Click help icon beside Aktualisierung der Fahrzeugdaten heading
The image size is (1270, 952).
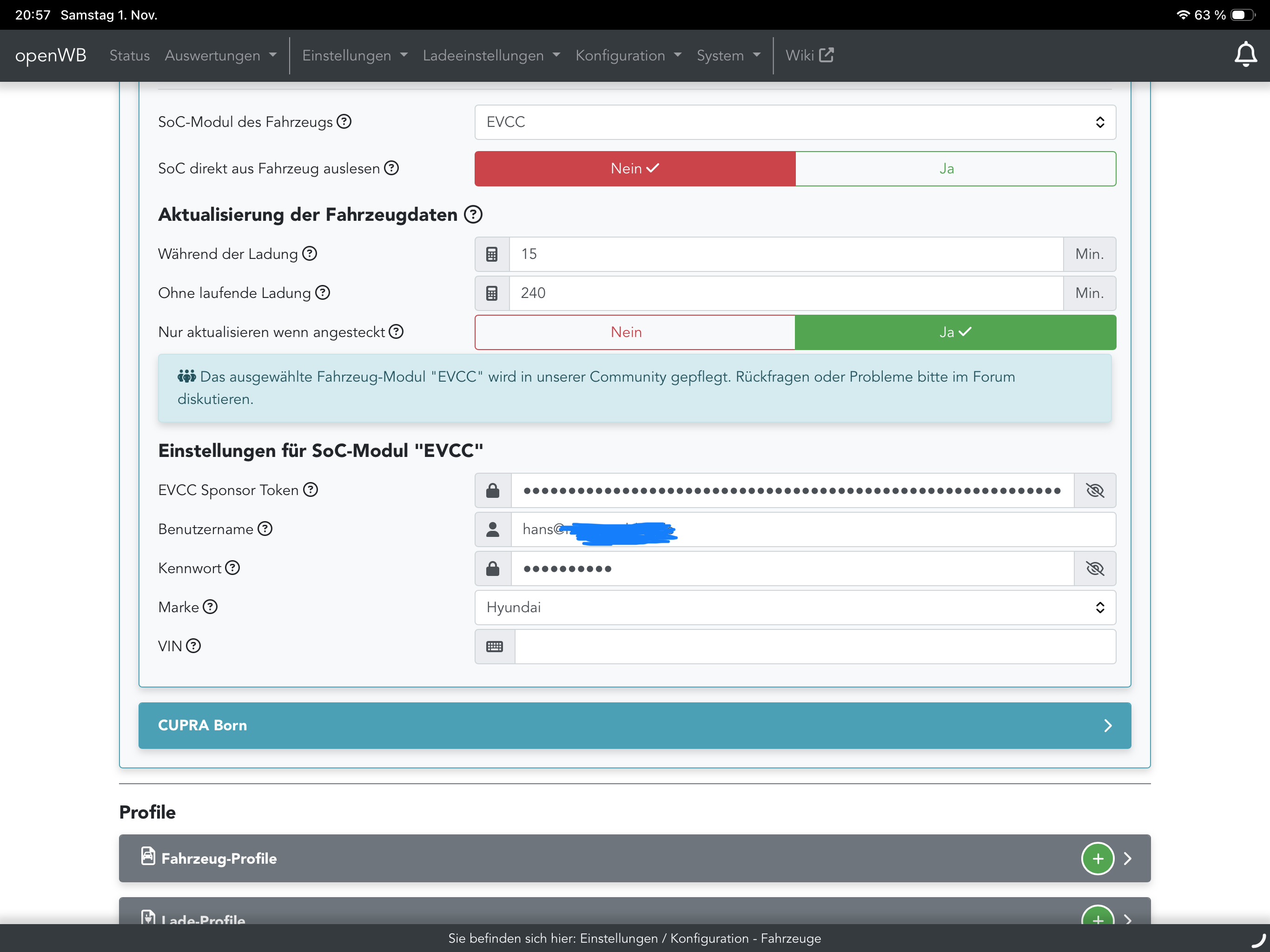(473, 215)
